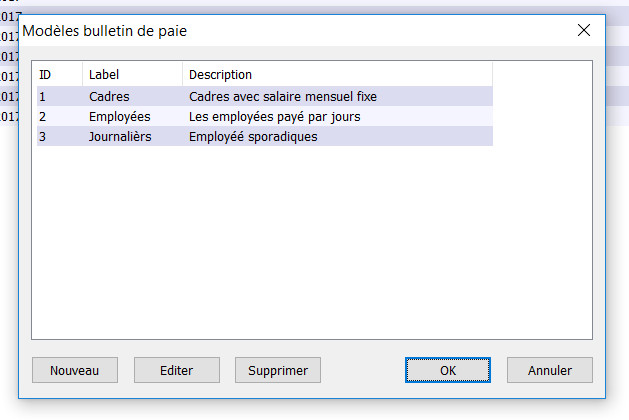The width and height of the screenshot is (629, 420).
Task: Select the Cadres row label
Action: 109,97
